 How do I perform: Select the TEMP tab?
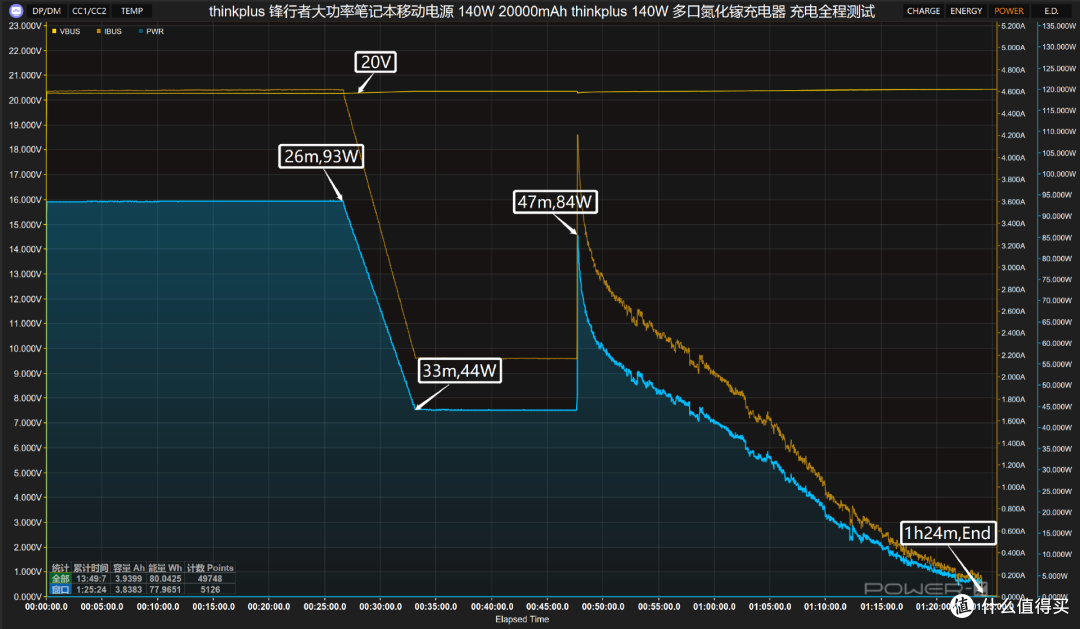click(132, 11)
